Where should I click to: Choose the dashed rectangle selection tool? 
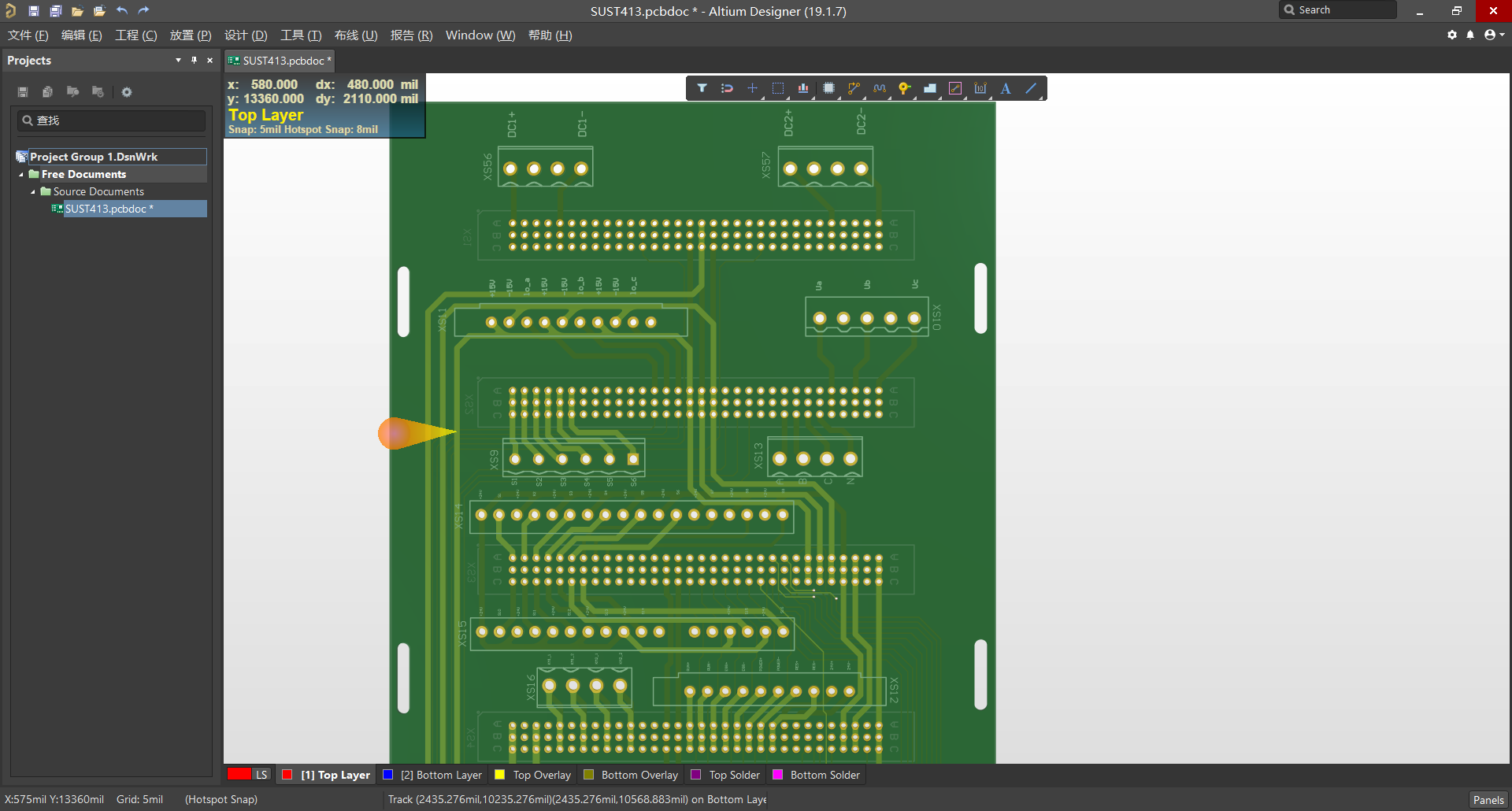[778, 88]
